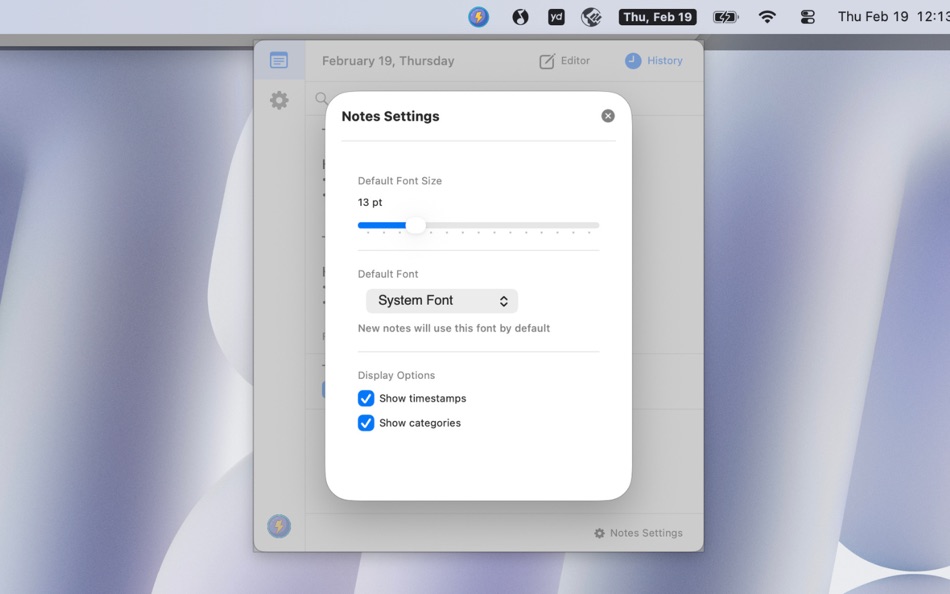The image size is (950, 594).
Task: Open the notes list panel icon
Action: pos(279,59)
